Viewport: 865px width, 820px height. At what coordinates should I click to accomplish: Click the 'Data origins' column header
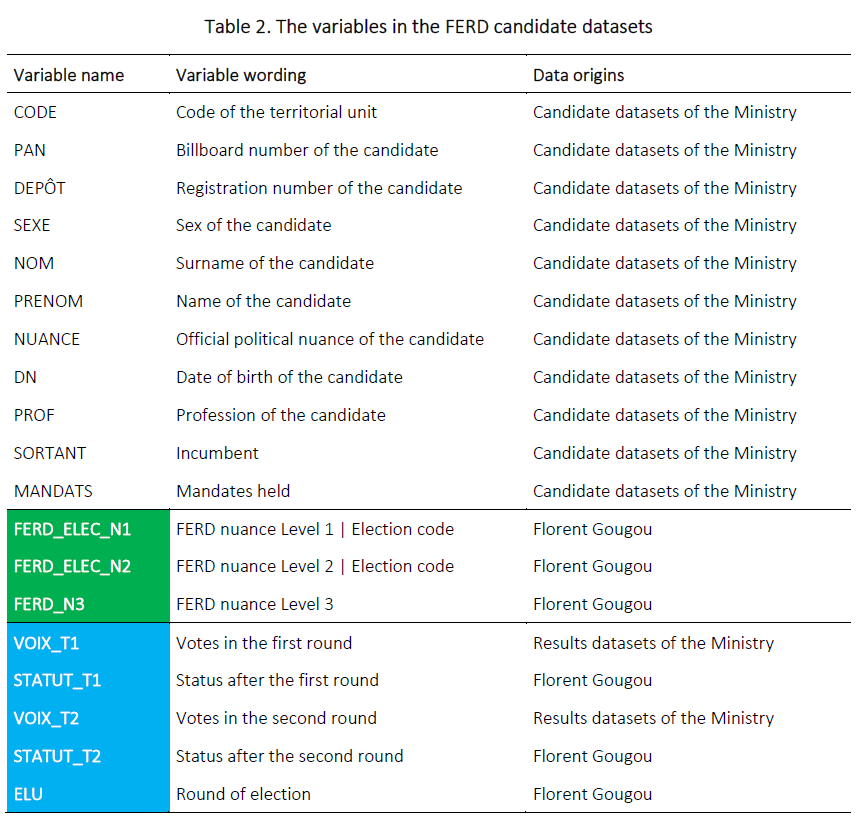(578, 75)
